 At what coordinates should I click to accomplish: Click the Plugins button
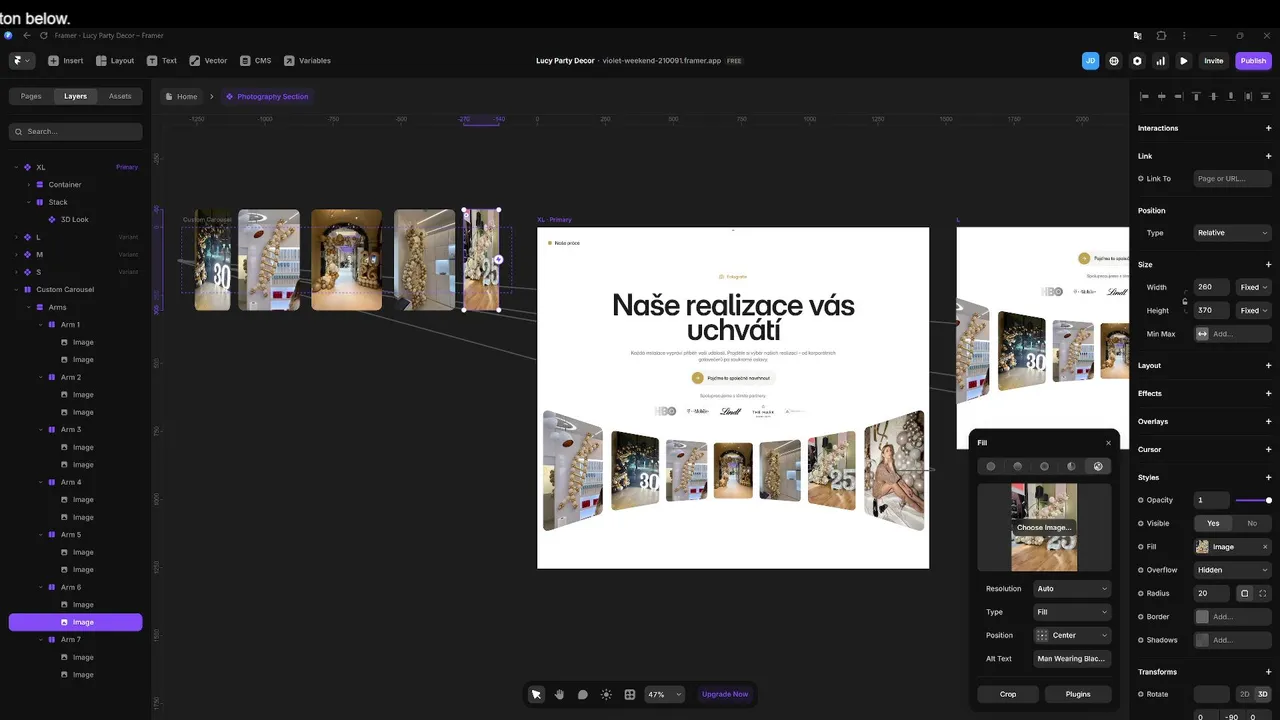pos(1078,694)
